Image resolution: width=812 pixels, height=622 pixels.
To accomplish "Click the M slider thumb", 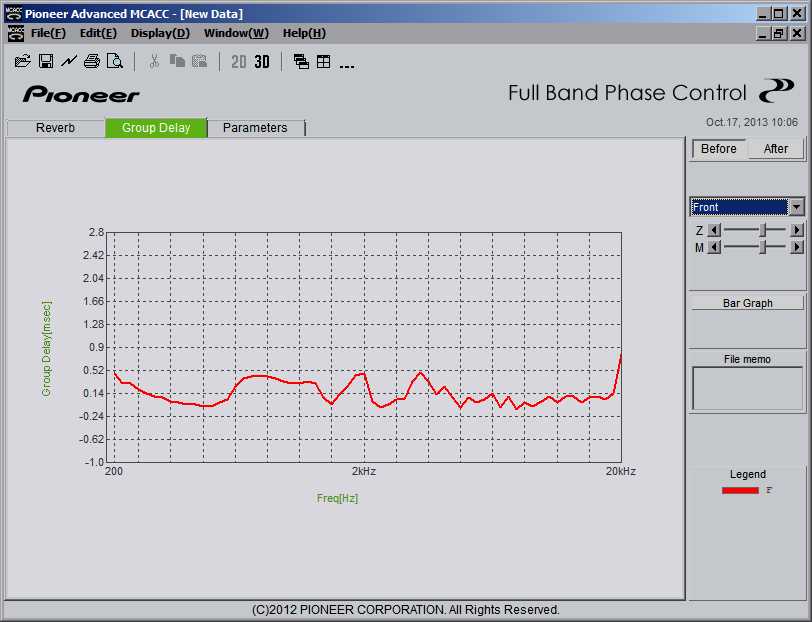I will (763, 248).
